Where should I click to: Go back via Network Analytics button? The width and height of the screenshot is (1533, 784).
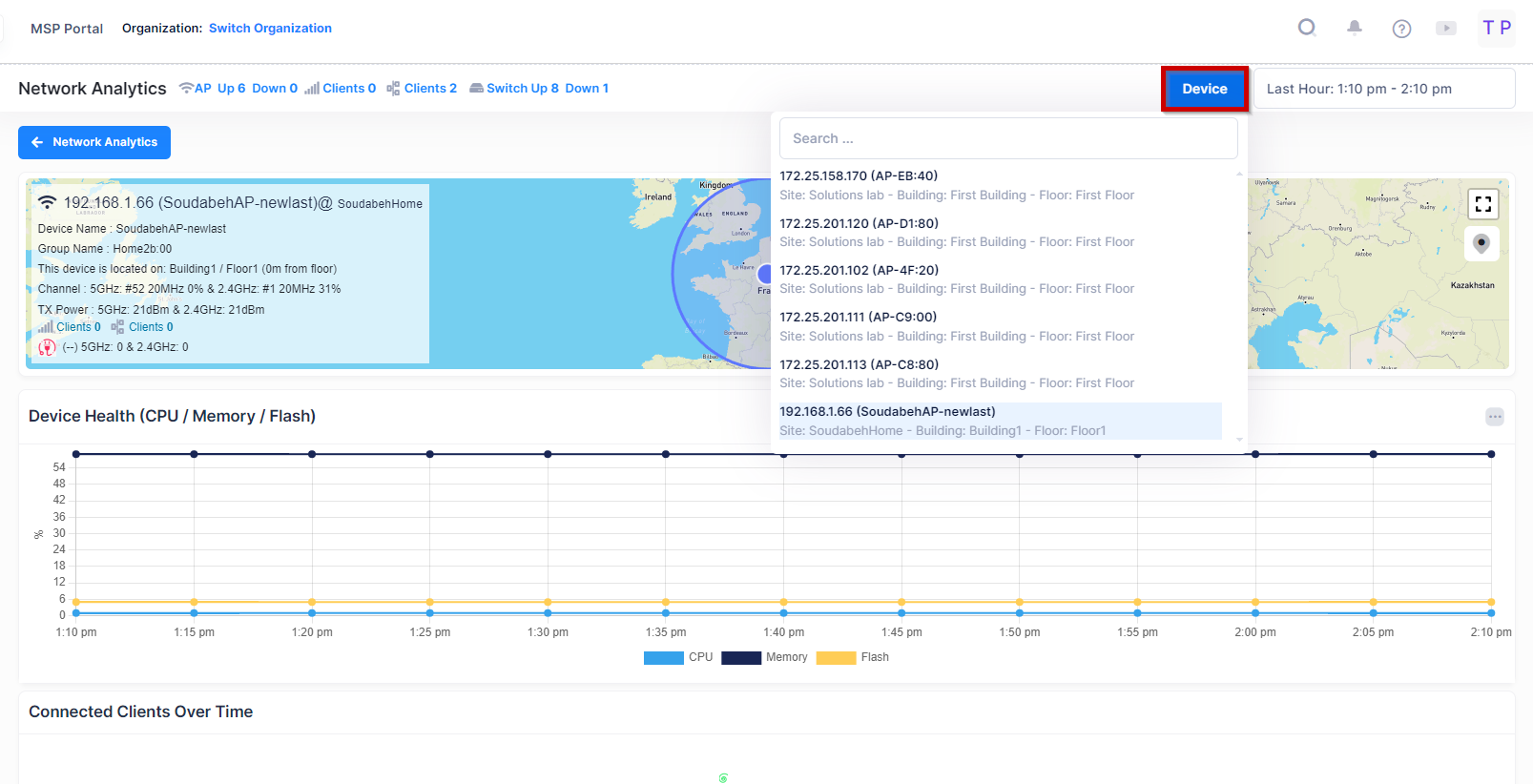(x=94, y=142)
